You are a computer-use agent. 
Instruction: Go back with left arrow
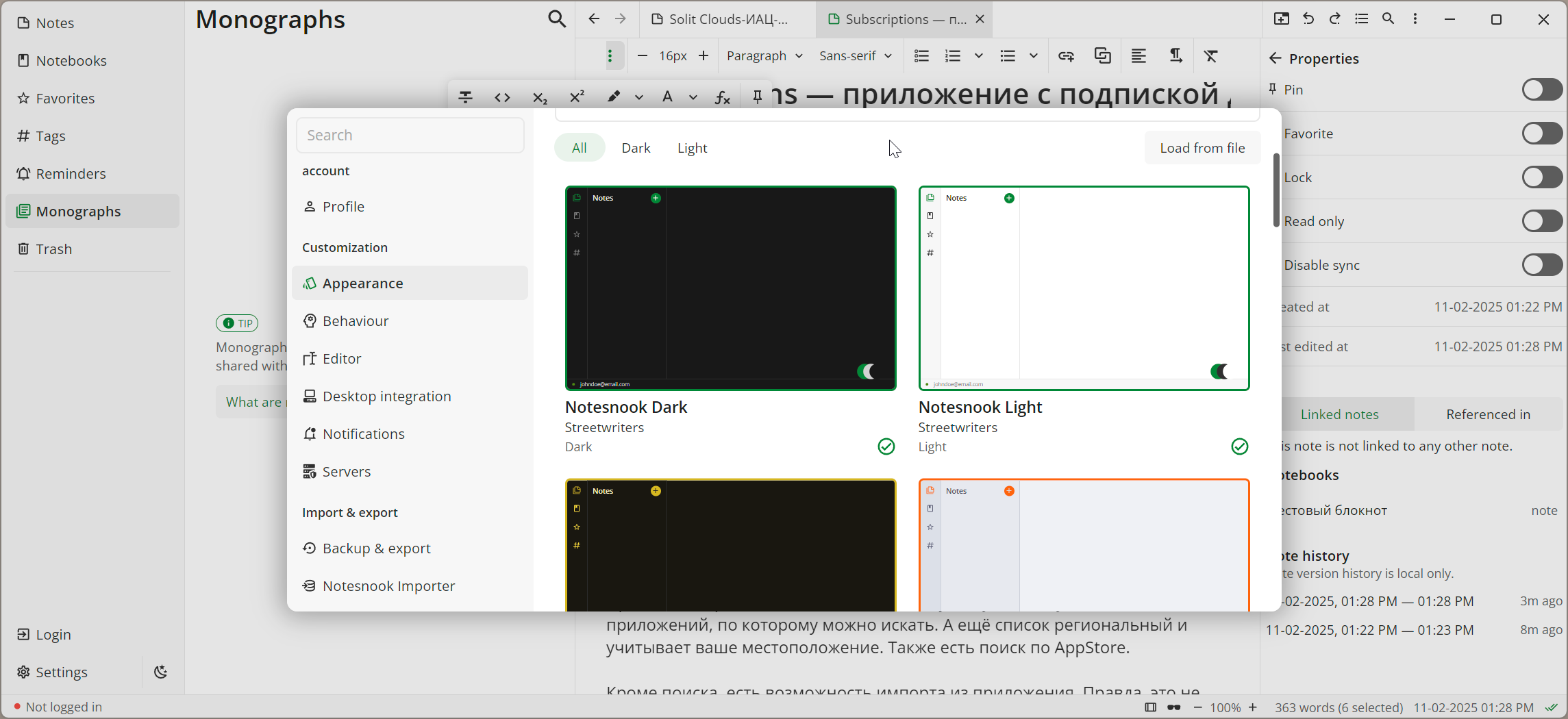click(x=594, y=19)
